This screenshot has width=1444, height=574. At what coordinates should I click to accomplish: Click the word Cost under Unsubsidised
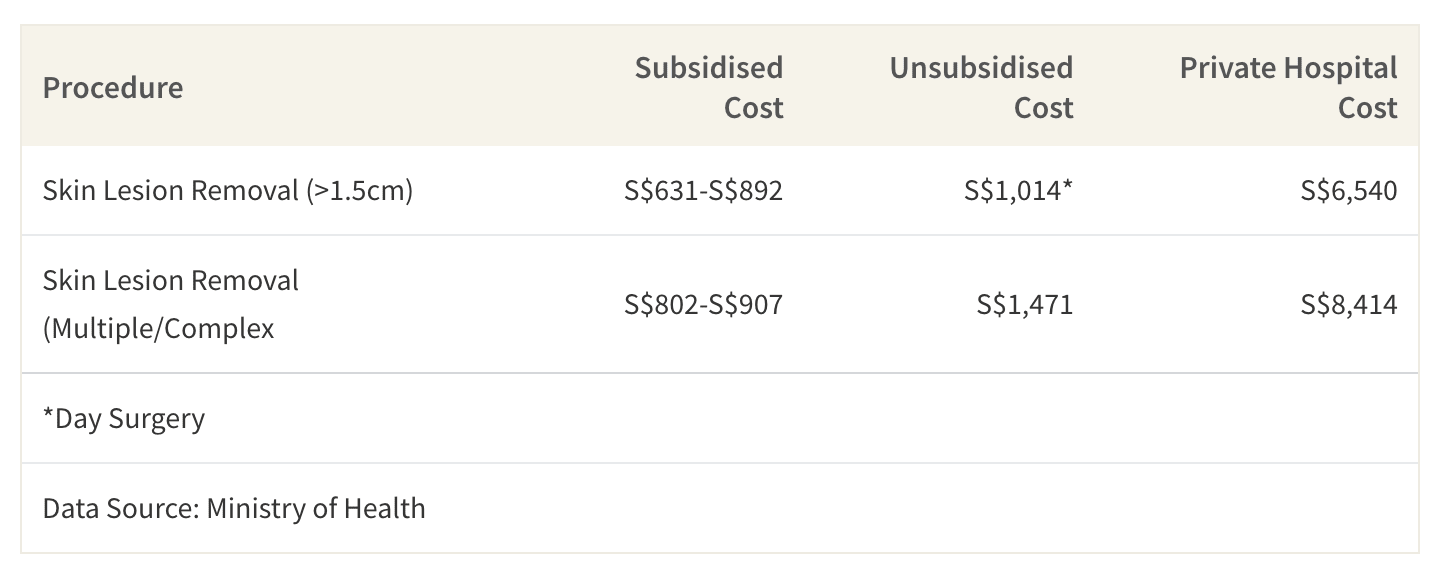tap(1044, 108)
